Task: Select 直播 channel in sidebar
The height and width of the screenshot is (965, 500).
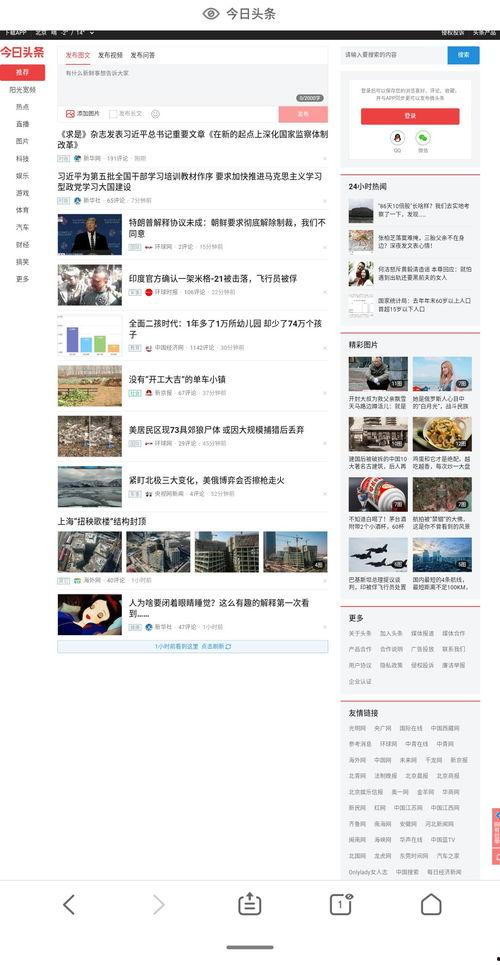Action: click(x=22, y=124)
